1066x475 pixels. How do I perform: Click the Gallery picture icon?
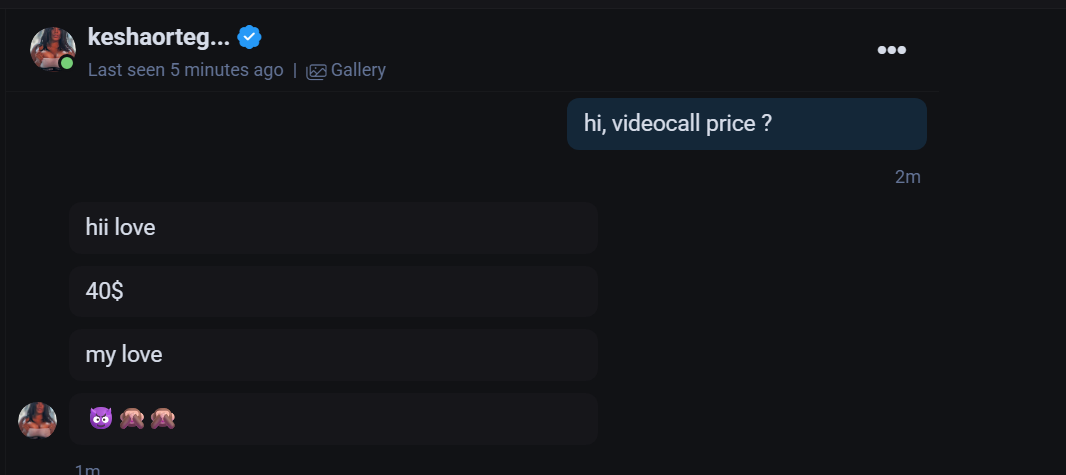[x=316, y=71]
